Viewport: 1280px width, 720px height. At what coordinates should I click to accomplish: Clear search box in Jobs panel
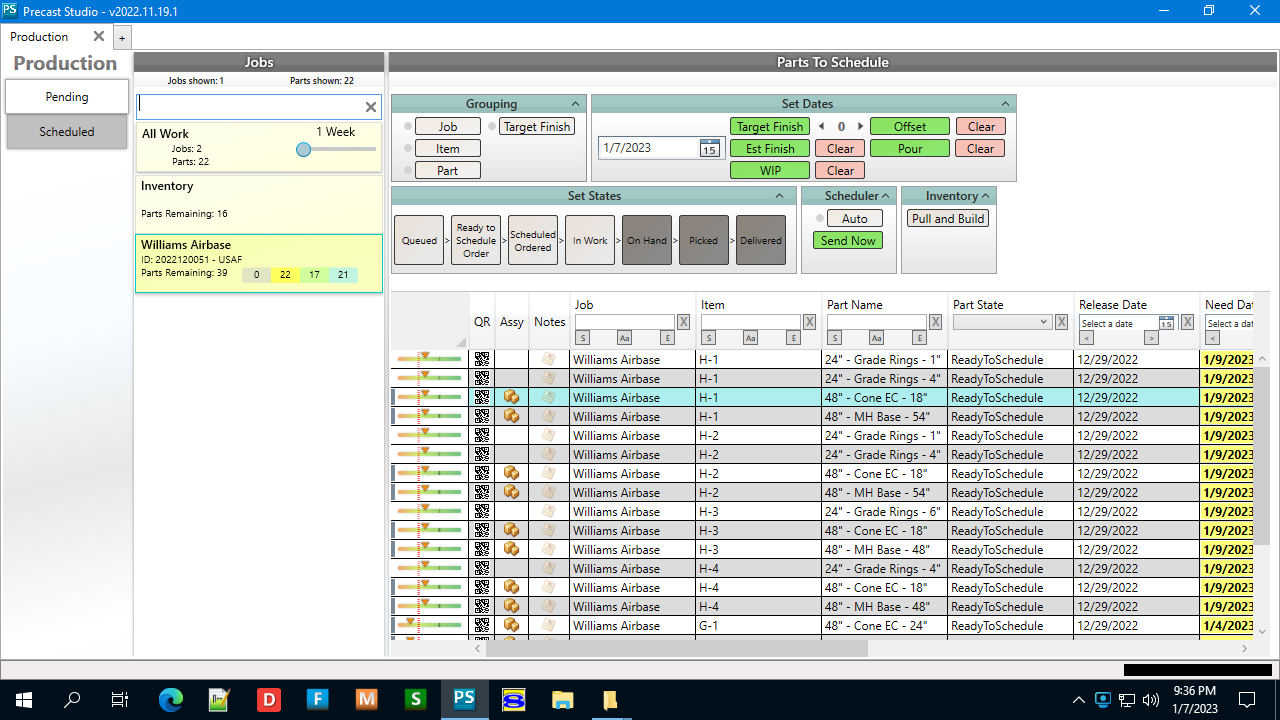tap(371, 107)
